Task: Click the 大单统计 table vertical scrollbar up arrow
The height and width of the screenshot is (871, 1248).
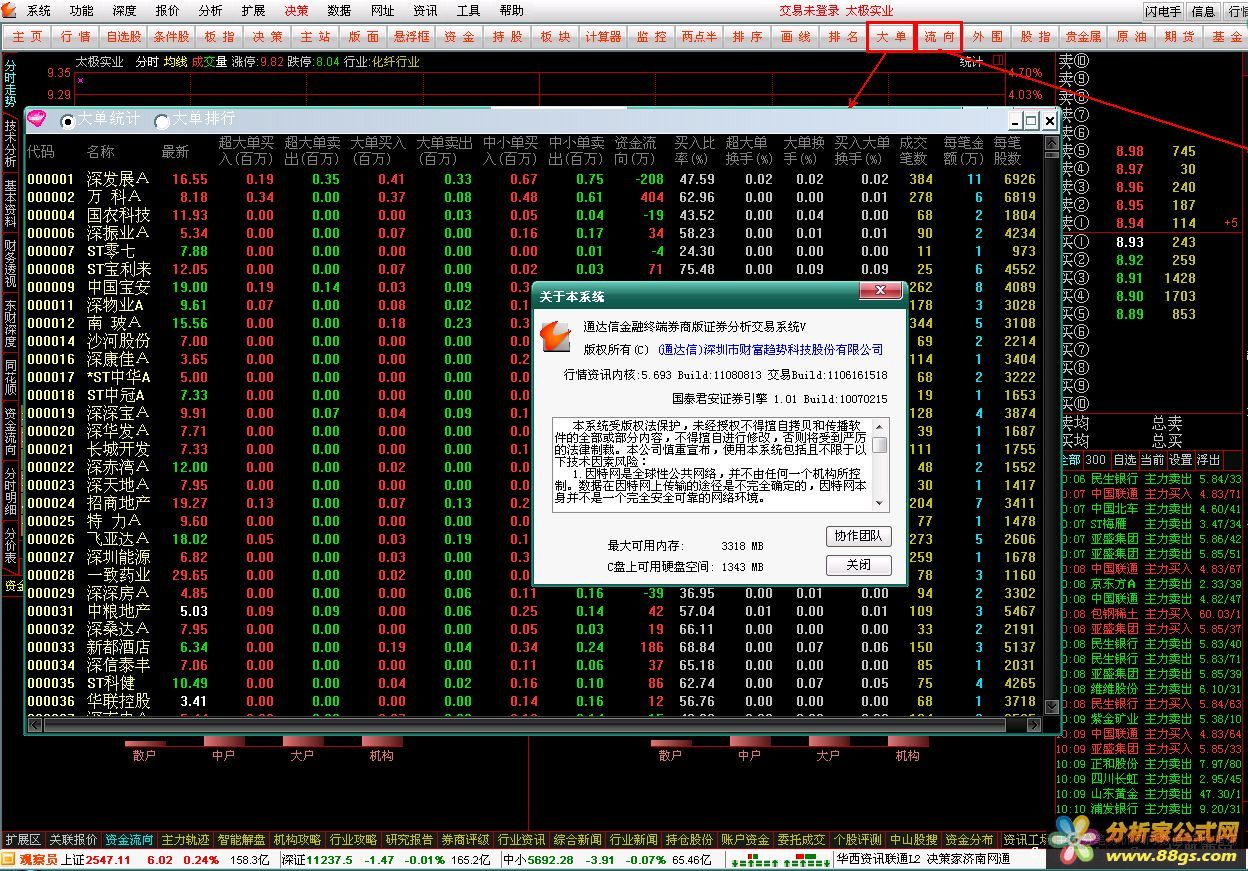Action: coord(1051,144)
